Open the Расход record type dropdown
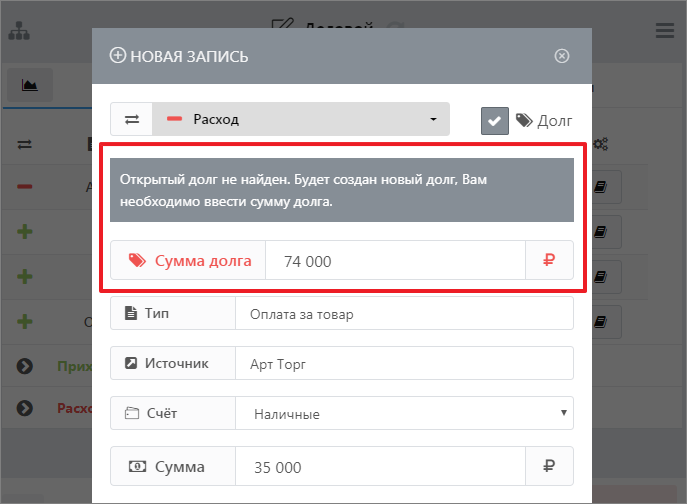 [x=301, y=119]
